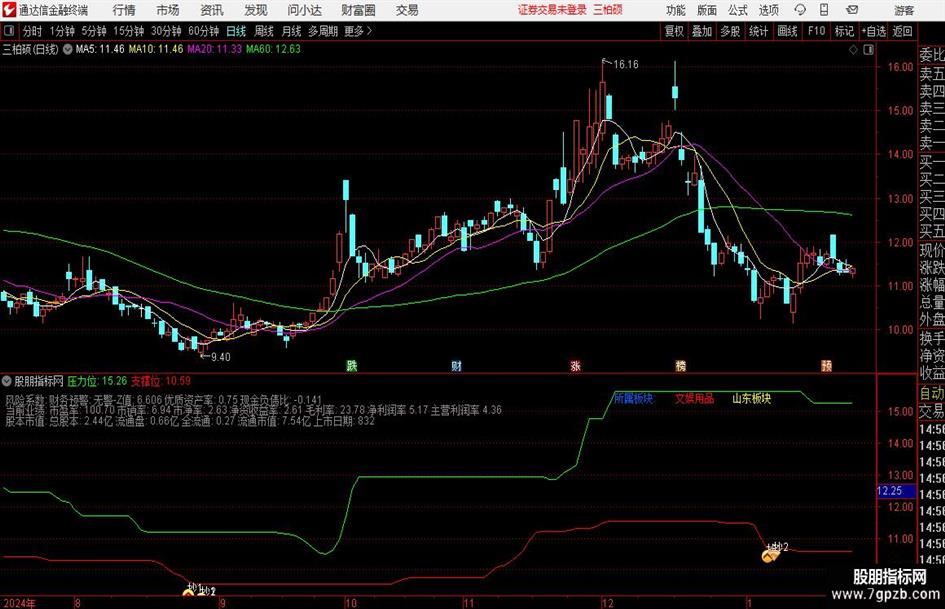Toggle the left panel layout icon
The width and height of the screenshot is (945, 609).
tap(9, 31)
